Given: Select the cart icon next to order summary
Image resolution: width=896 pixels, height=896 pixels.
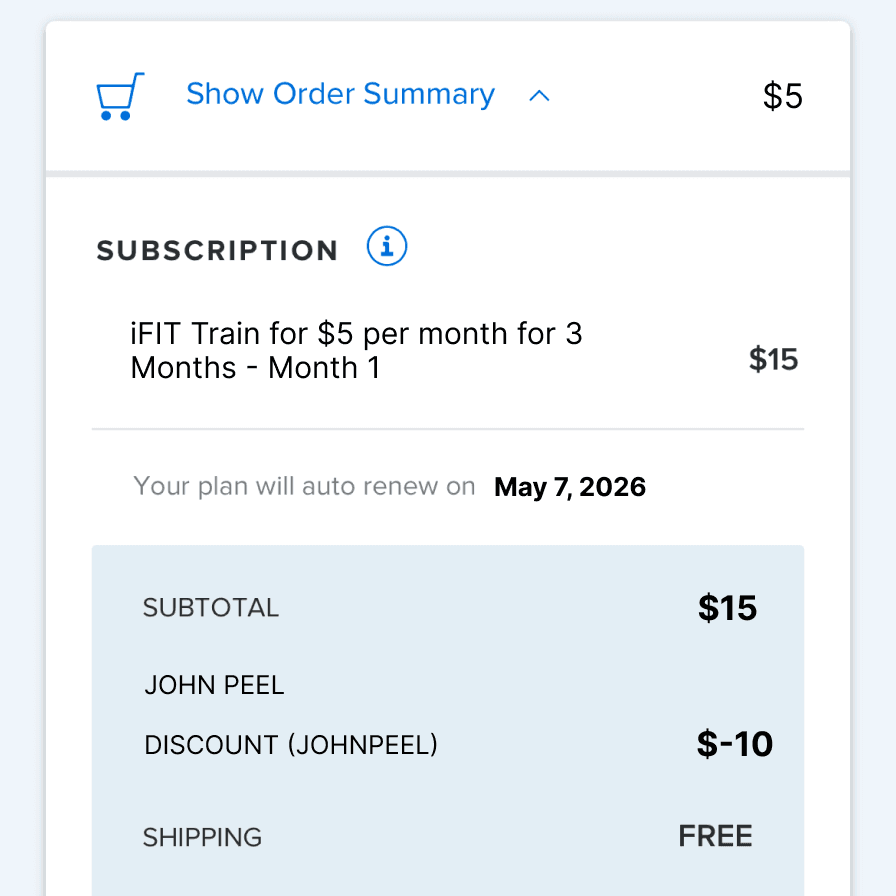Looking at the screenshot, I should click(x=119, y=95).
